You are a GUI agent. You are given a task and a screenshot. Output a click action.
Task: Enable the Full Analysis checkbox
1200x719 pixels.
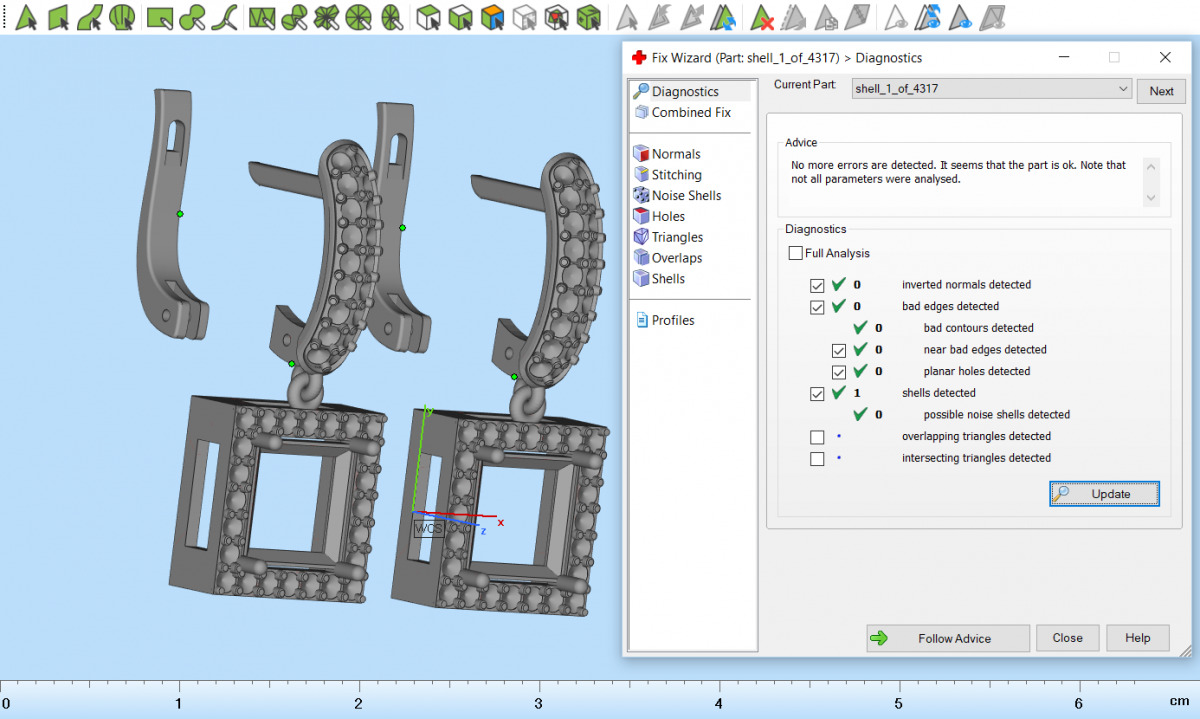tap(796, 254)
